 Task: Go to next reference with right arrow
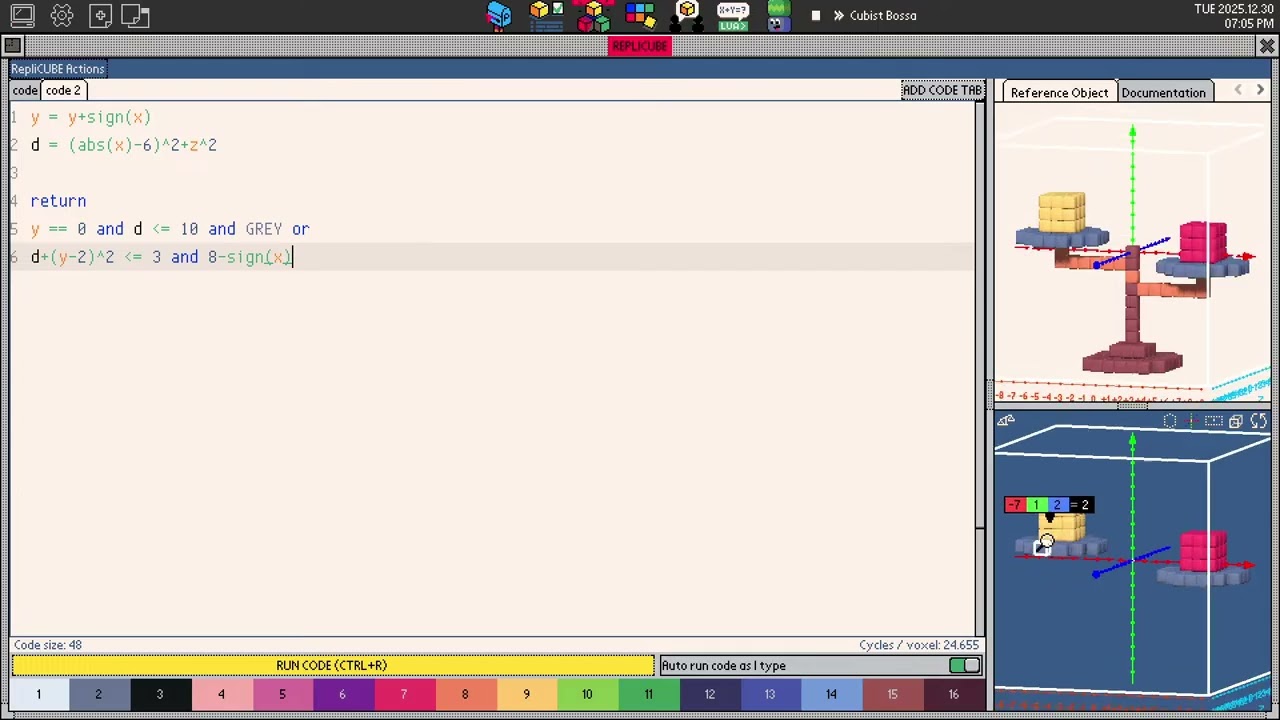[1260, 91]
